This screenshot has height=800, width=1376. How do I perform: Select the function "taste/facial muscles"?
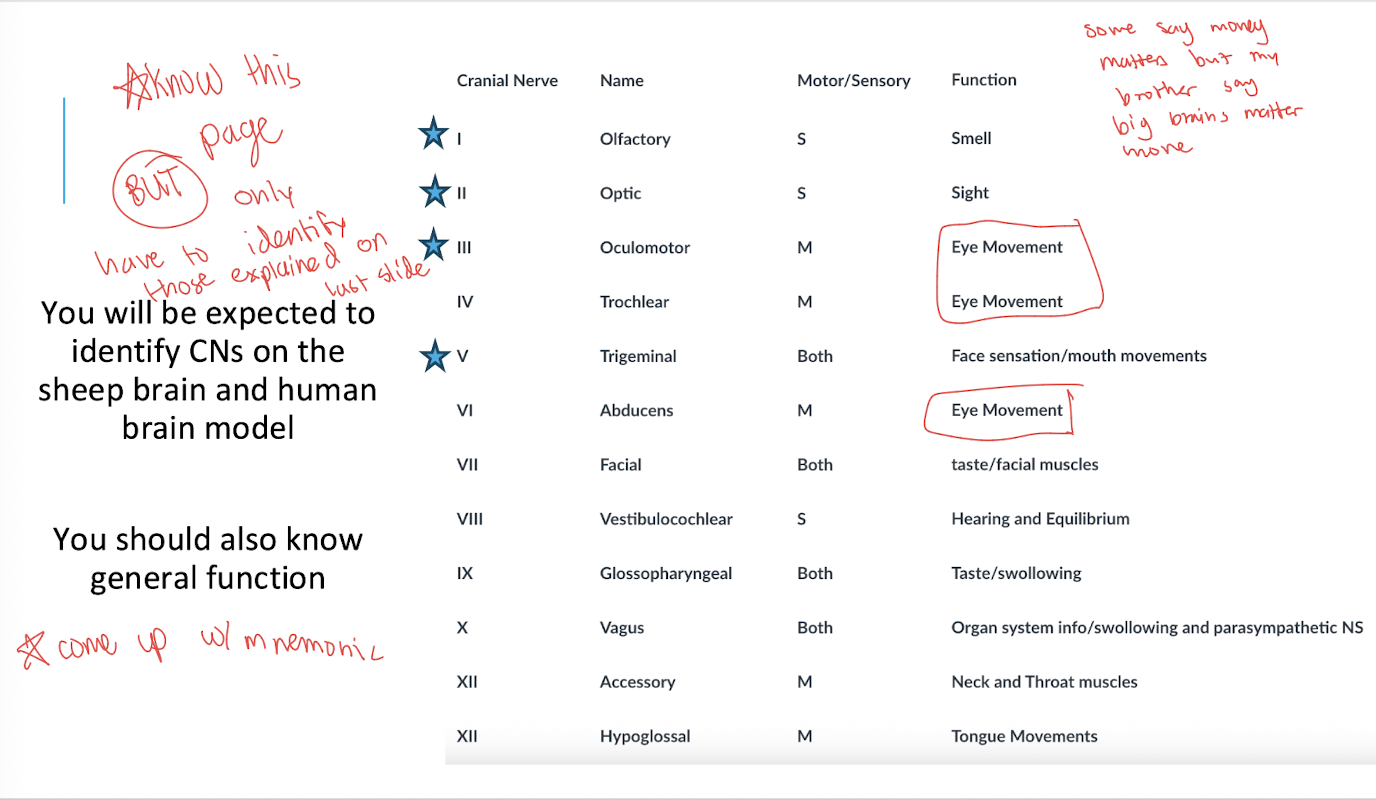[1025, 464]
